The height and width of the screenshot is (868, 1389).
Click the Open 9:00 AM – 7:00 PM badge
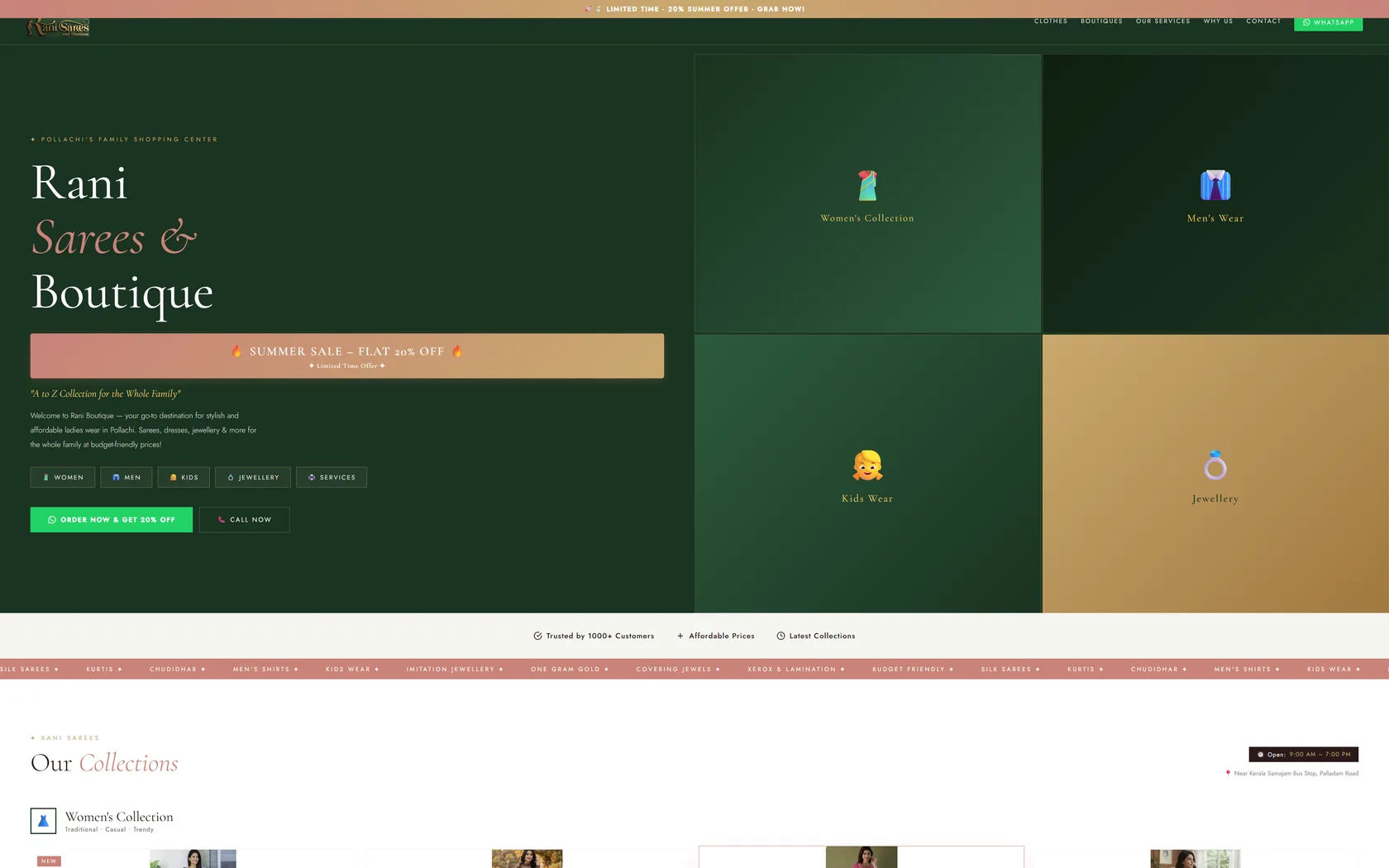pos(1303,754)
